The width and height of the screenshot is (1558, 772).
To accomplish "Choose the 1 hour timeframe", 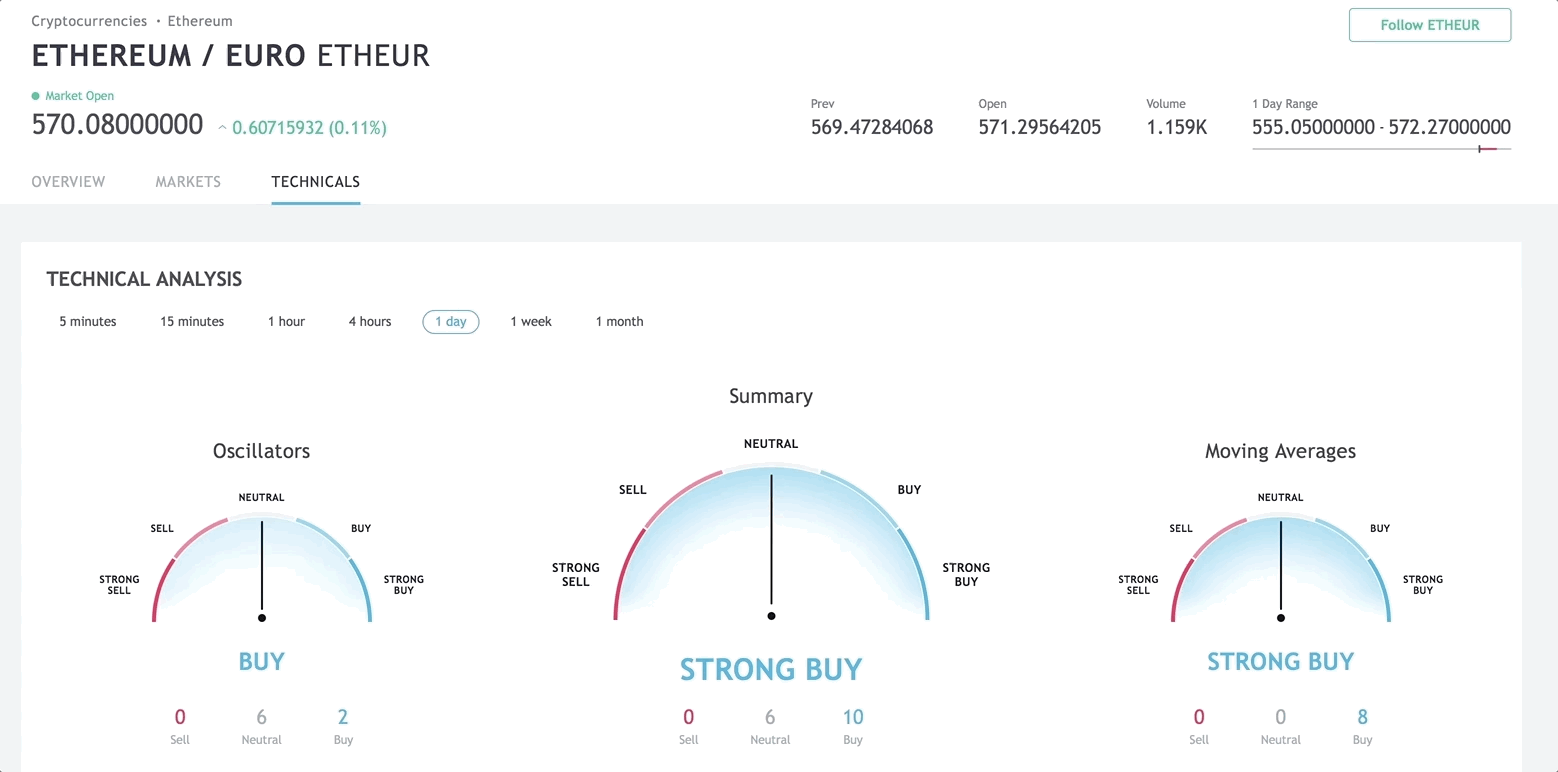I will tap(286, 322).
